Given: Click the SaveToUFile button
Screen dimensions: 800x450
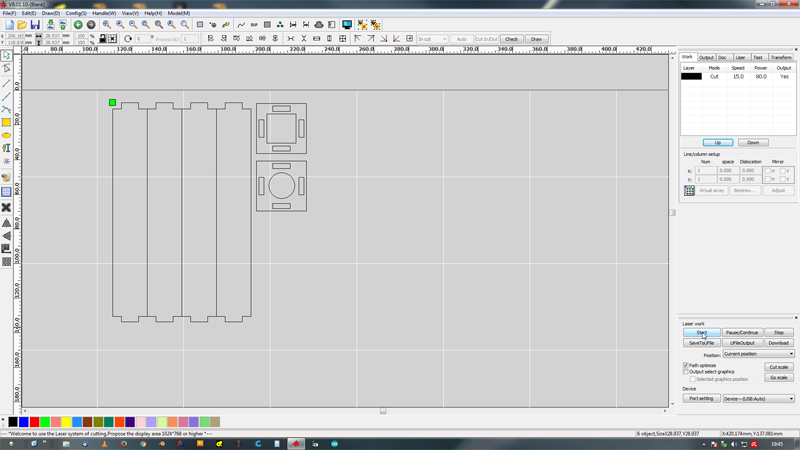Looking at the screenshot, I should [x=702, y=343].
